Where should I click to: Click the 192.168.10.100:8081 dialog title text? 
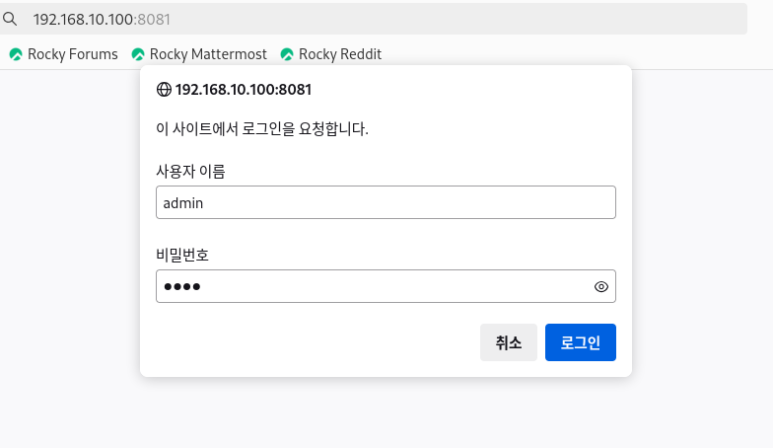pyautogui.click(x=243, y=90)
